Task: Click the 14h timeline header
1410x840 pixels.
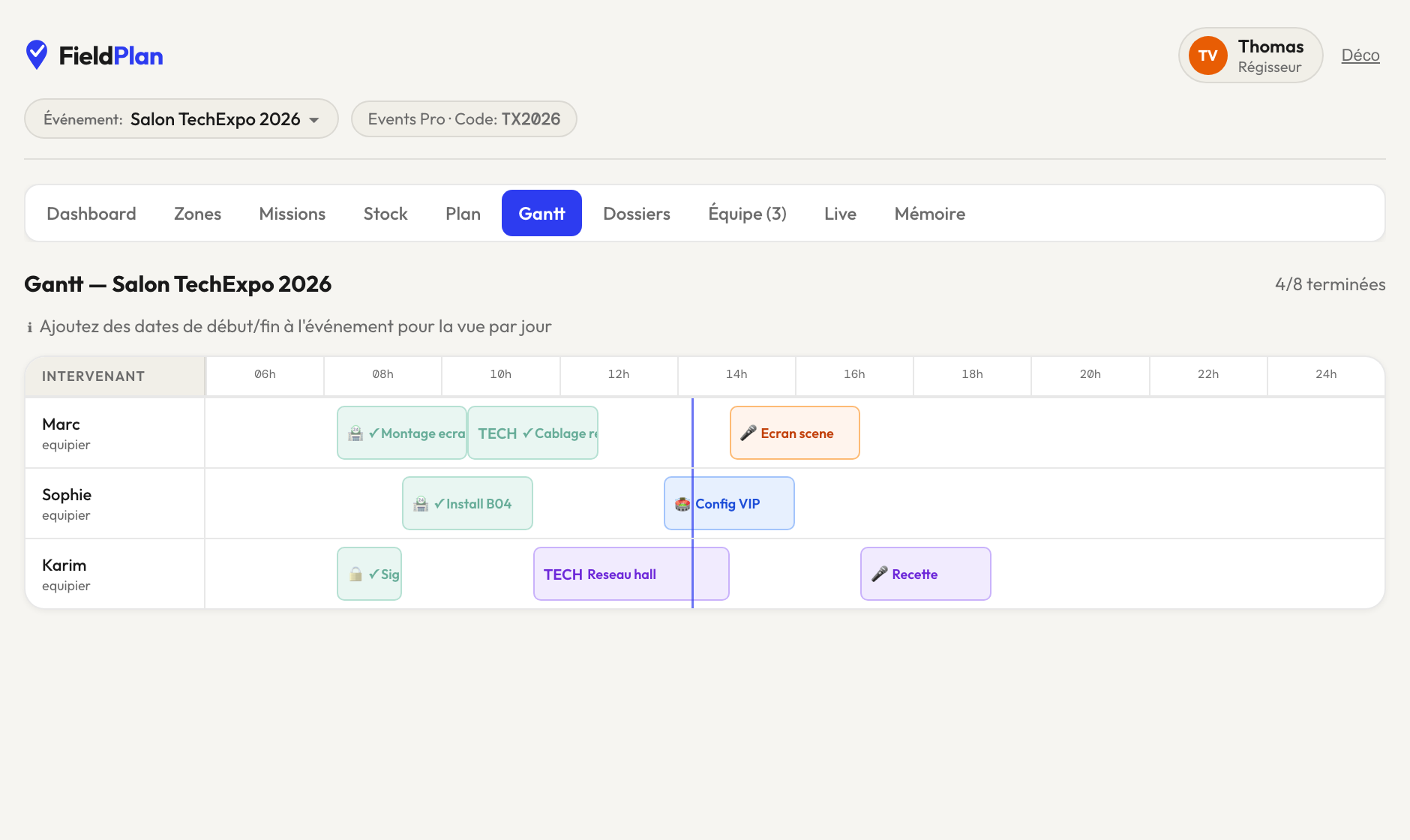Action: (736, 374)
